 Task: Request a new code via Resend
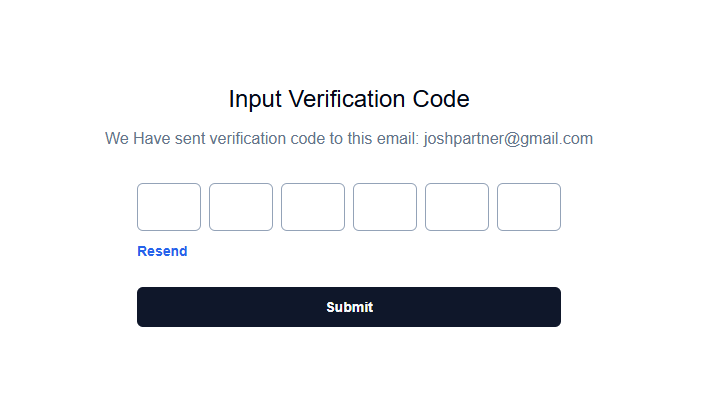[162, 251]
